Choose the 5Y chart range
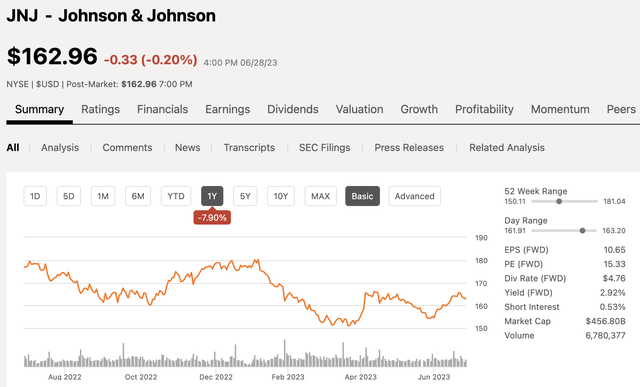 pyautogui.click(x=245, y=196)
